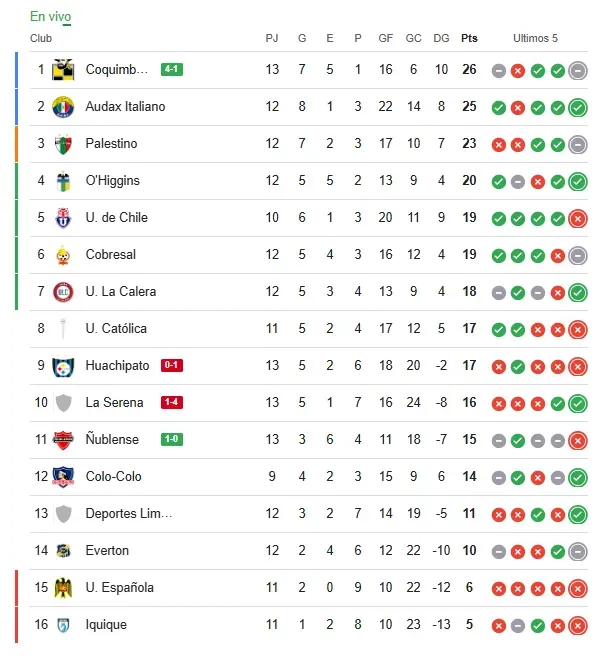Click the Palestino team crest
This screenshot has height=661, width=614.
63,144
